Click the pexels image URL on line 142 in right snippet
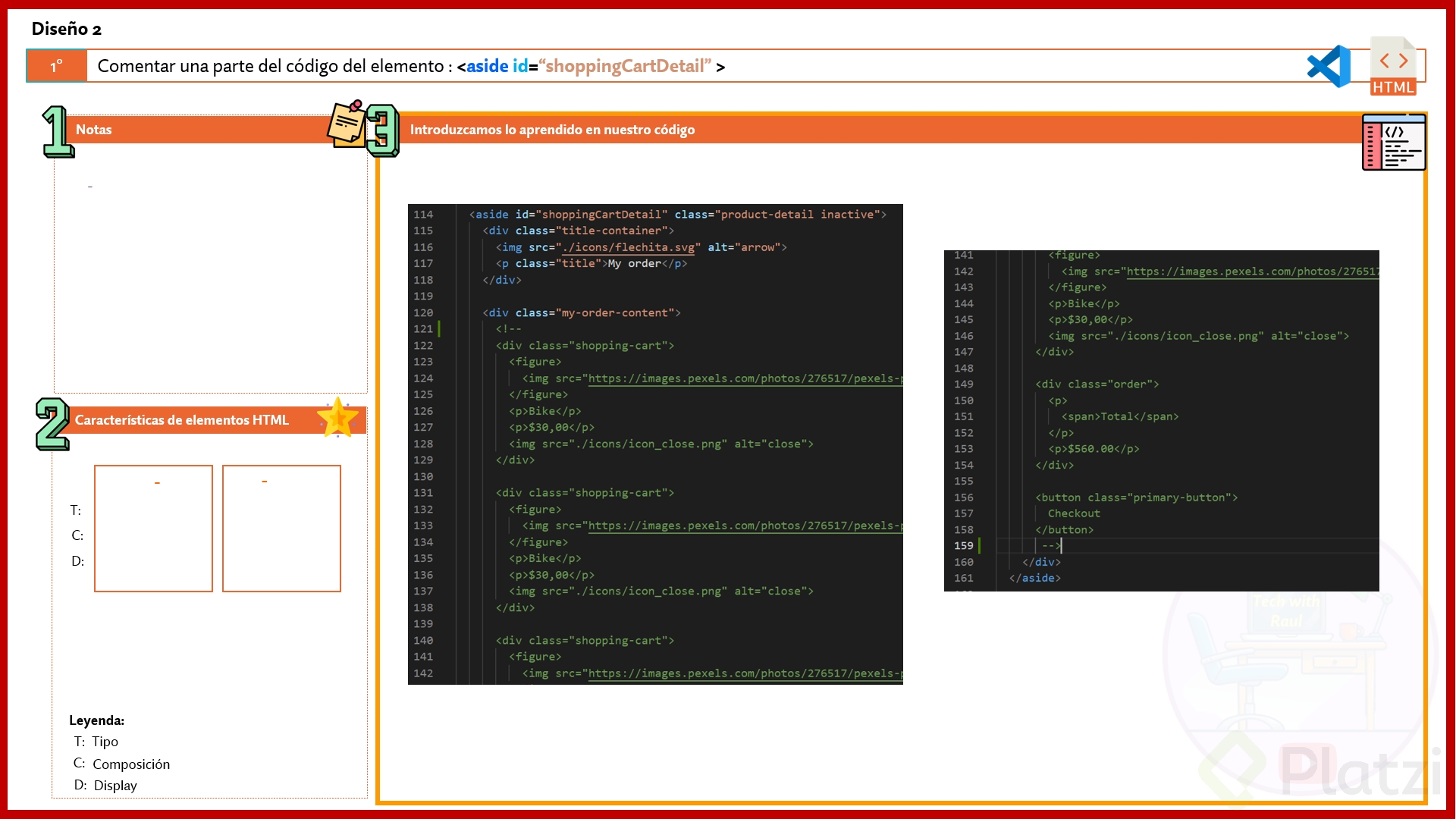The image size is (1456, 819). click(x=1252, y=271)
